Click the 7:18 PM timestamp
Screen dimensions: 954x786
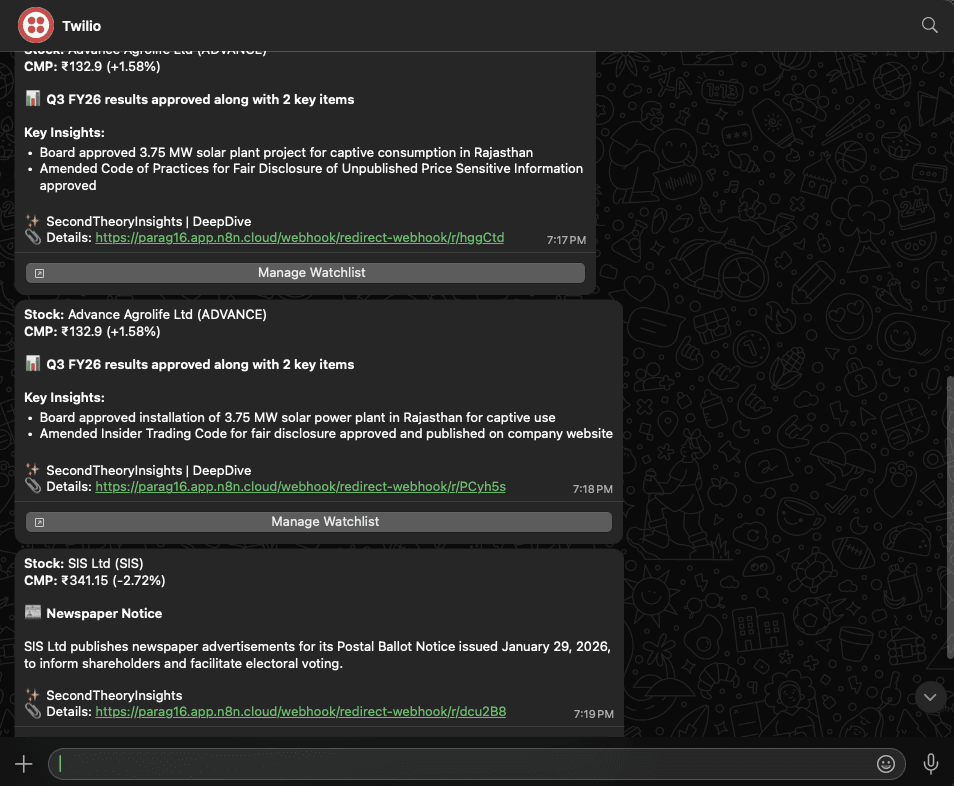point(593,489)
